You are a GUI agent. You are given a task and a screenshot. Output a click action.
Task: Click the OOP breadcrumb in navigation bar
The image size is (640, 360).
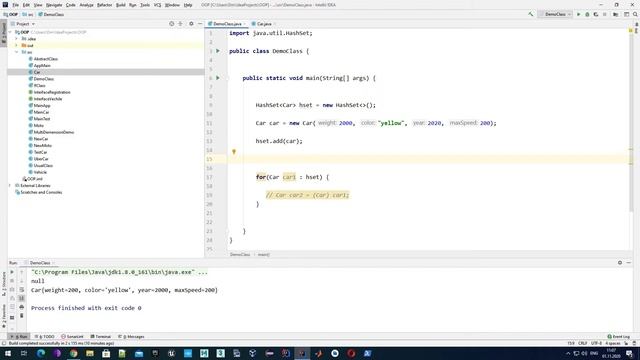tap(11, 14)
